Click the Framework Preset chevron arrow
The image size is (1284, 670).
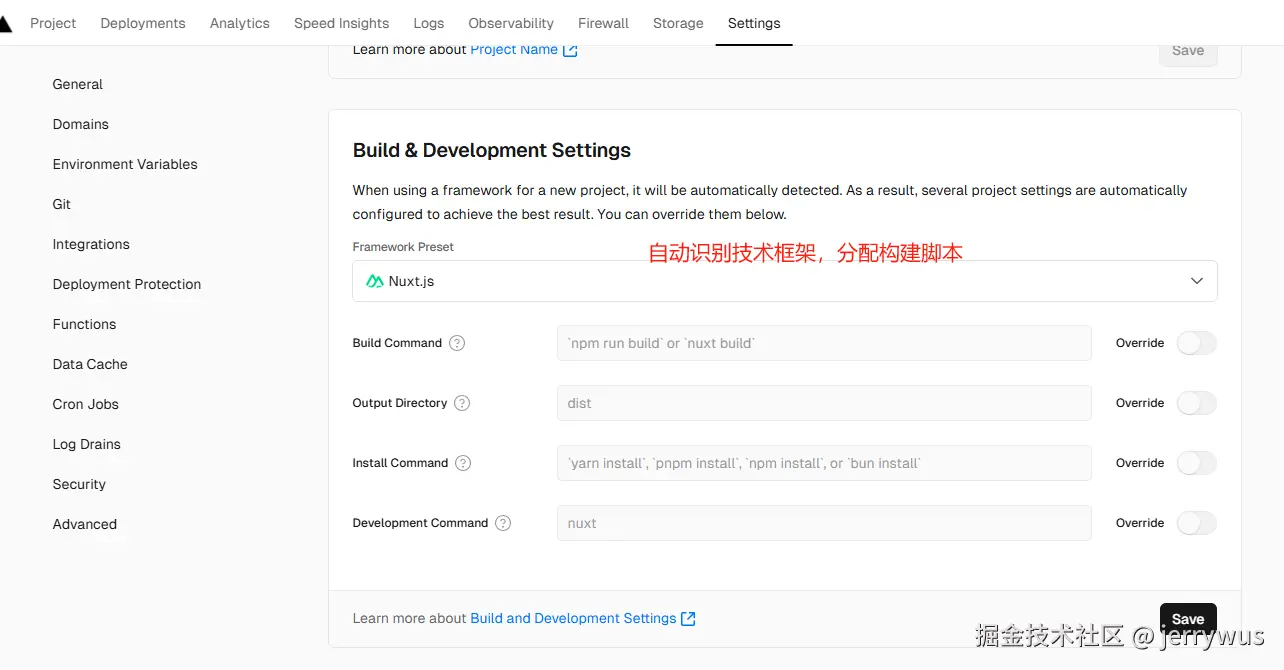coord(1197,281)
